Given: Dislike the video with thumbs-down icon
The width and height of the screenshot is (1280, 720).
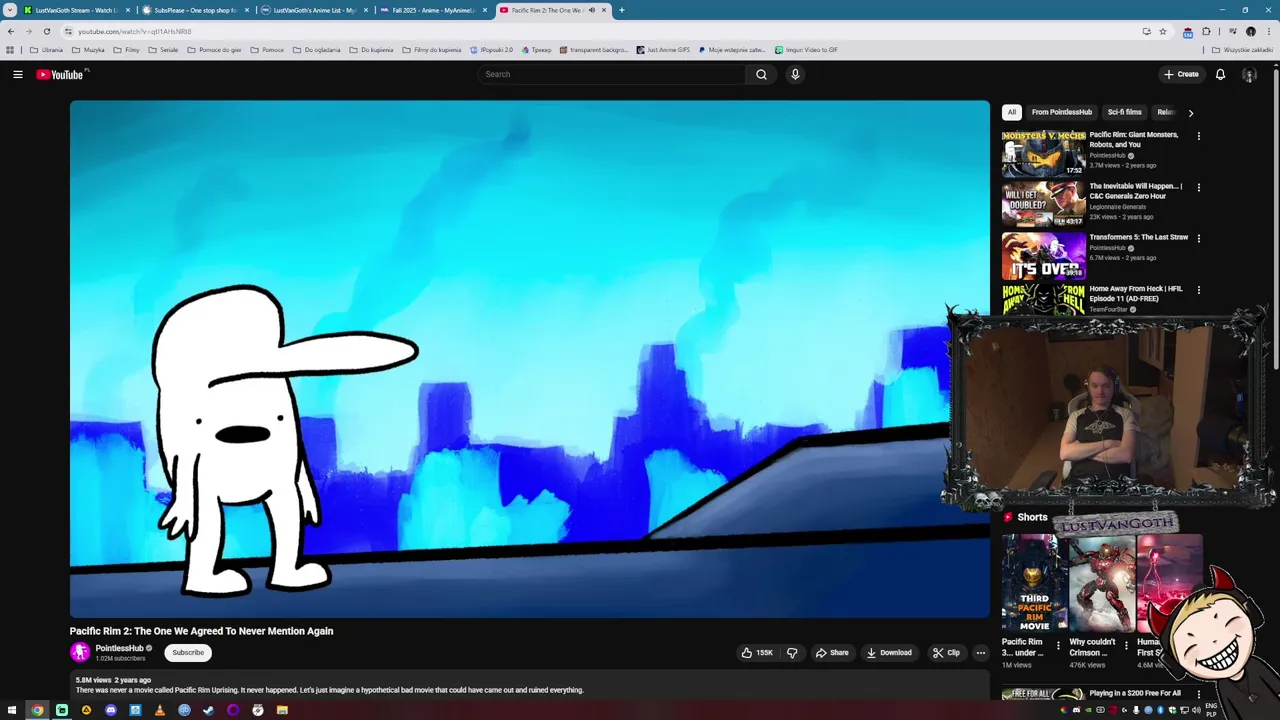Looking at the screenshot, I should [x=792, y=653].
